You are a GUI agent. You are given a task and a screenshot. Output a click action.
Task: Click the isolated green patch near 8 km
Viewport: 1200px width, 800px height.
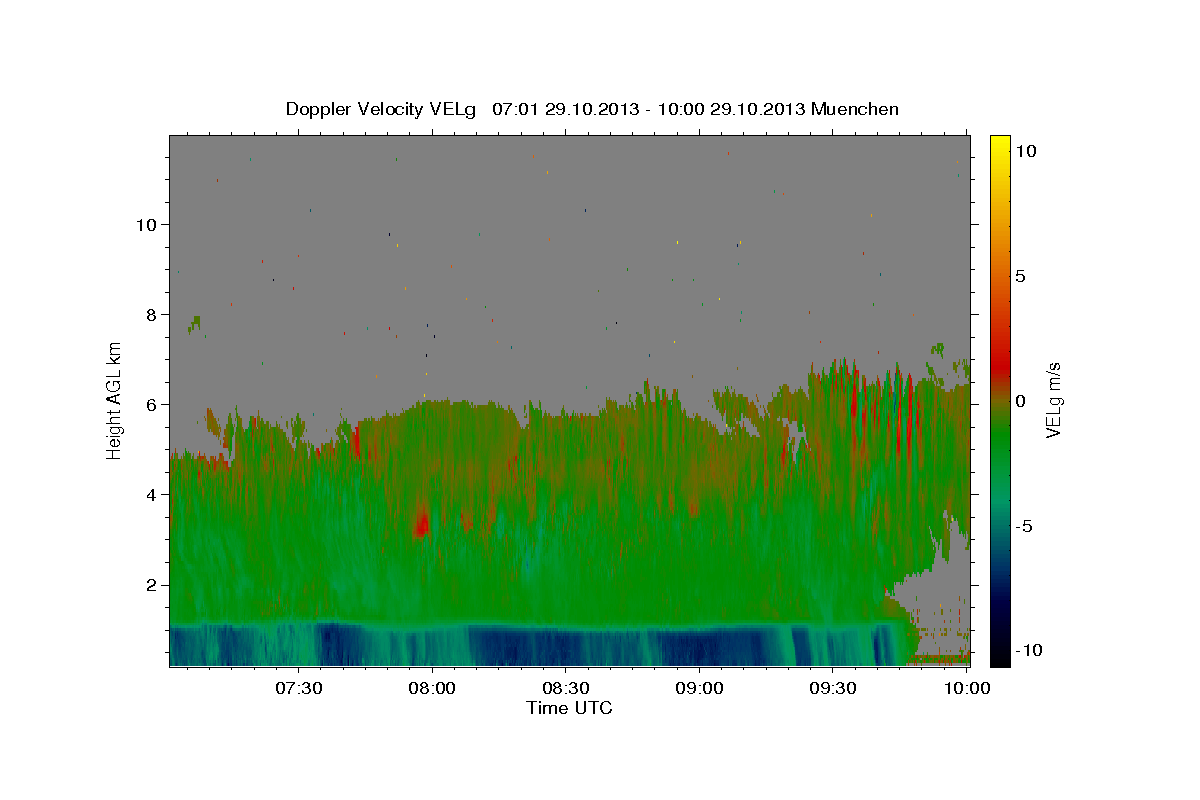coord(195,323)
